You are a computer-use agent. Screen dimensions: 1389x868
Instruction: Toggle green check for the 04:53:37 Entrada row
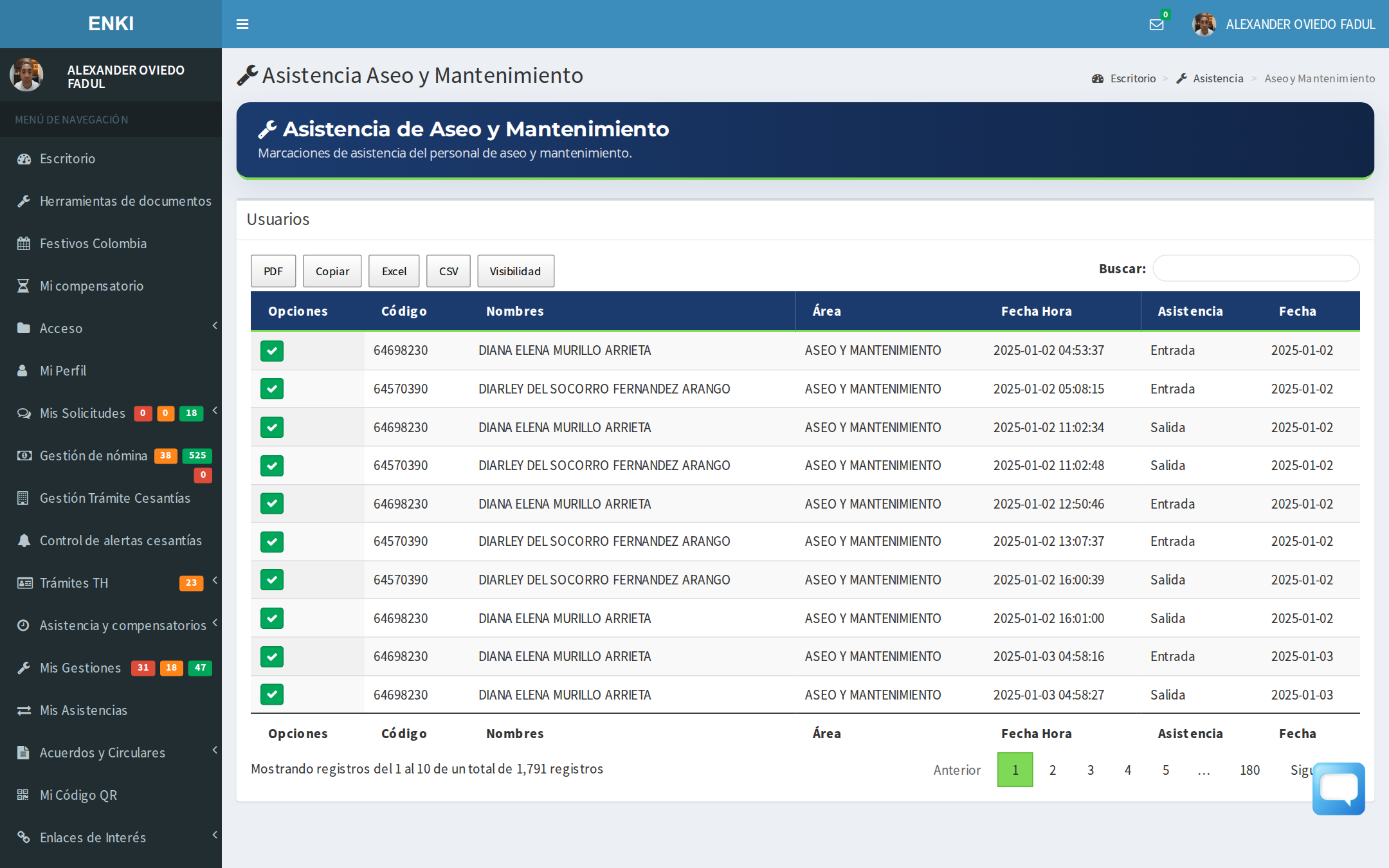pyautogui.click(x=272, y=351)
